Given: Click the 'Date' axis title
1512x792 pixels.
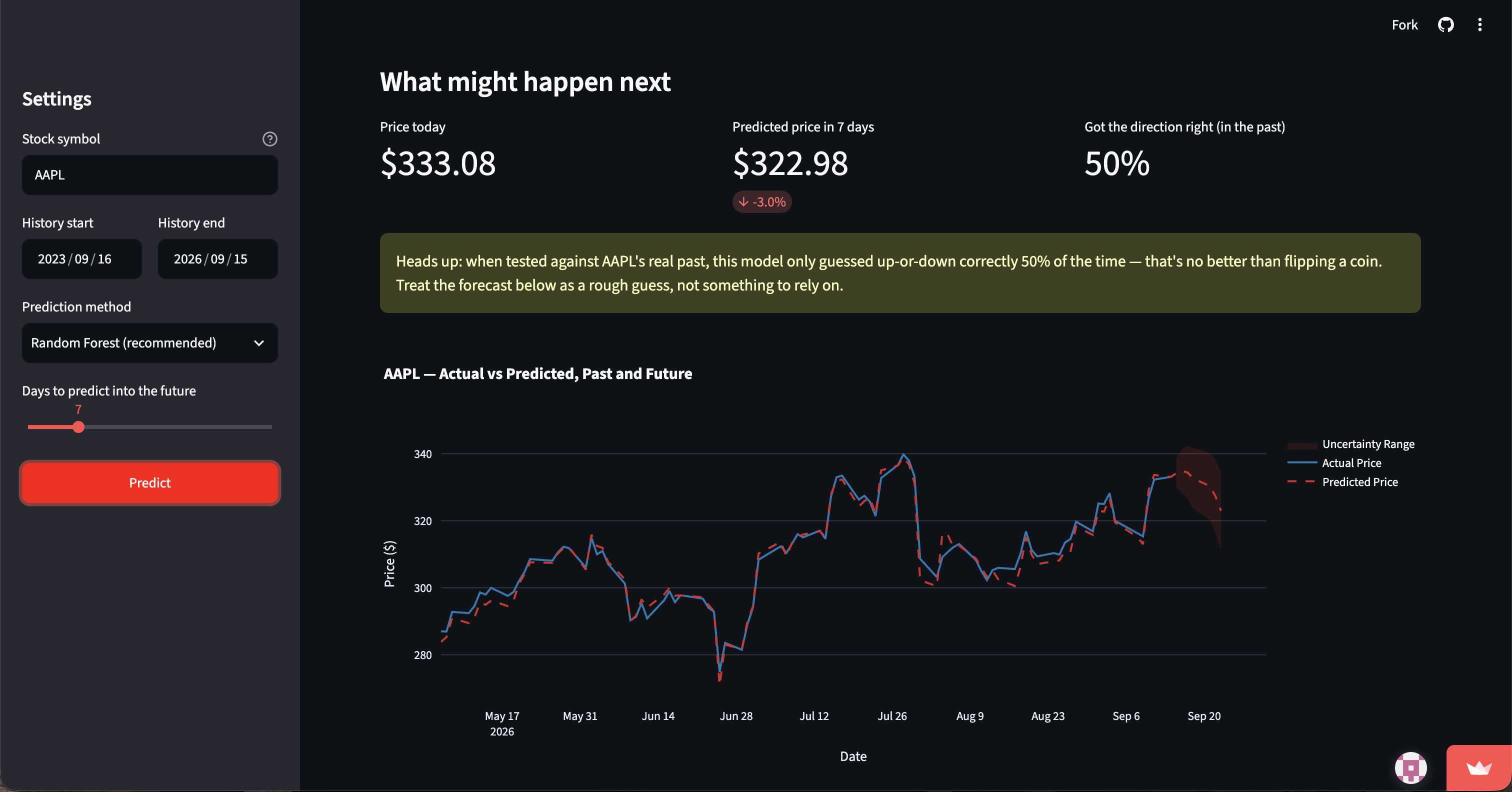Looking at the screenshot, I should (853, 756).
